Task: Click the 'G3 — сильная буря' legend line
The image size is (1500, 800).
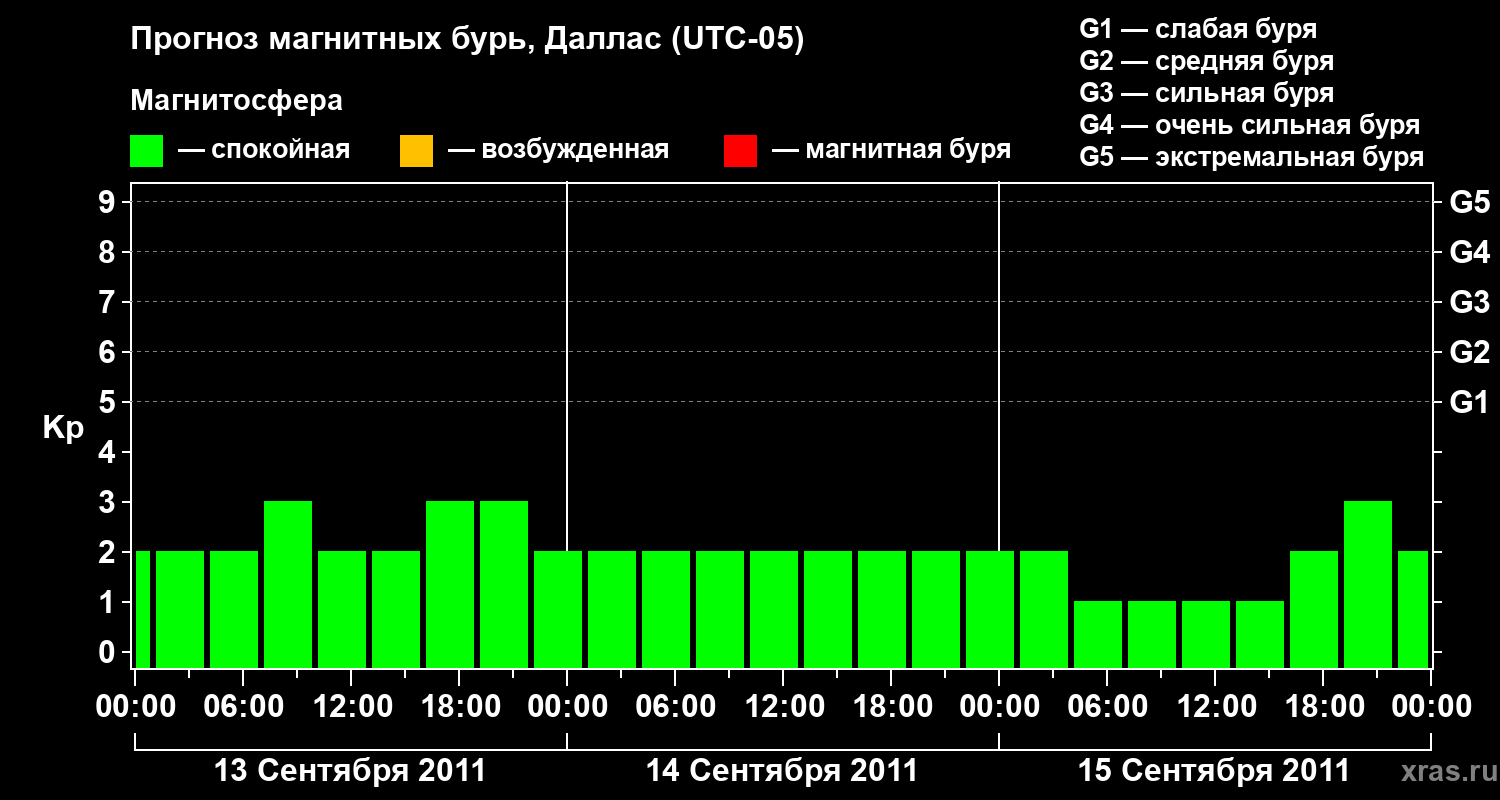Action: tap(1207, 92)
